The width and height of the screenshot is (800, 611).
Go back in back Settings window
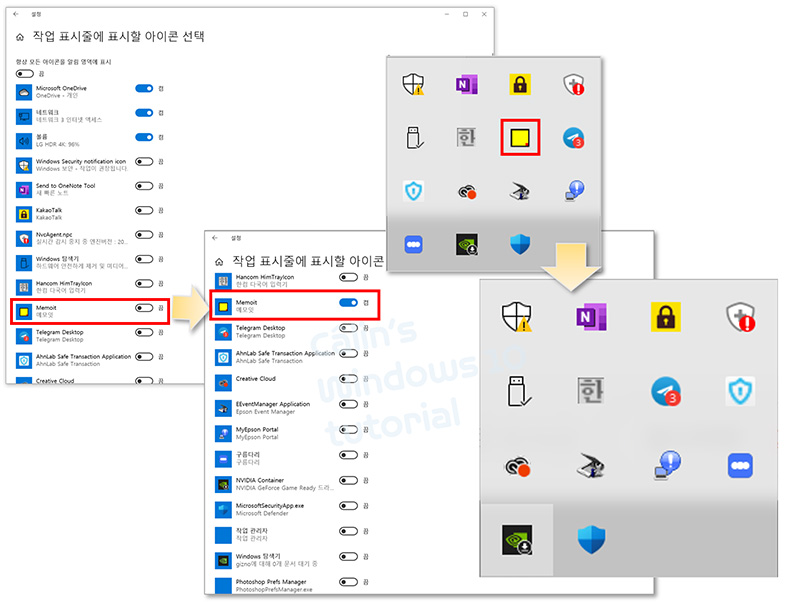pos(16,14)
